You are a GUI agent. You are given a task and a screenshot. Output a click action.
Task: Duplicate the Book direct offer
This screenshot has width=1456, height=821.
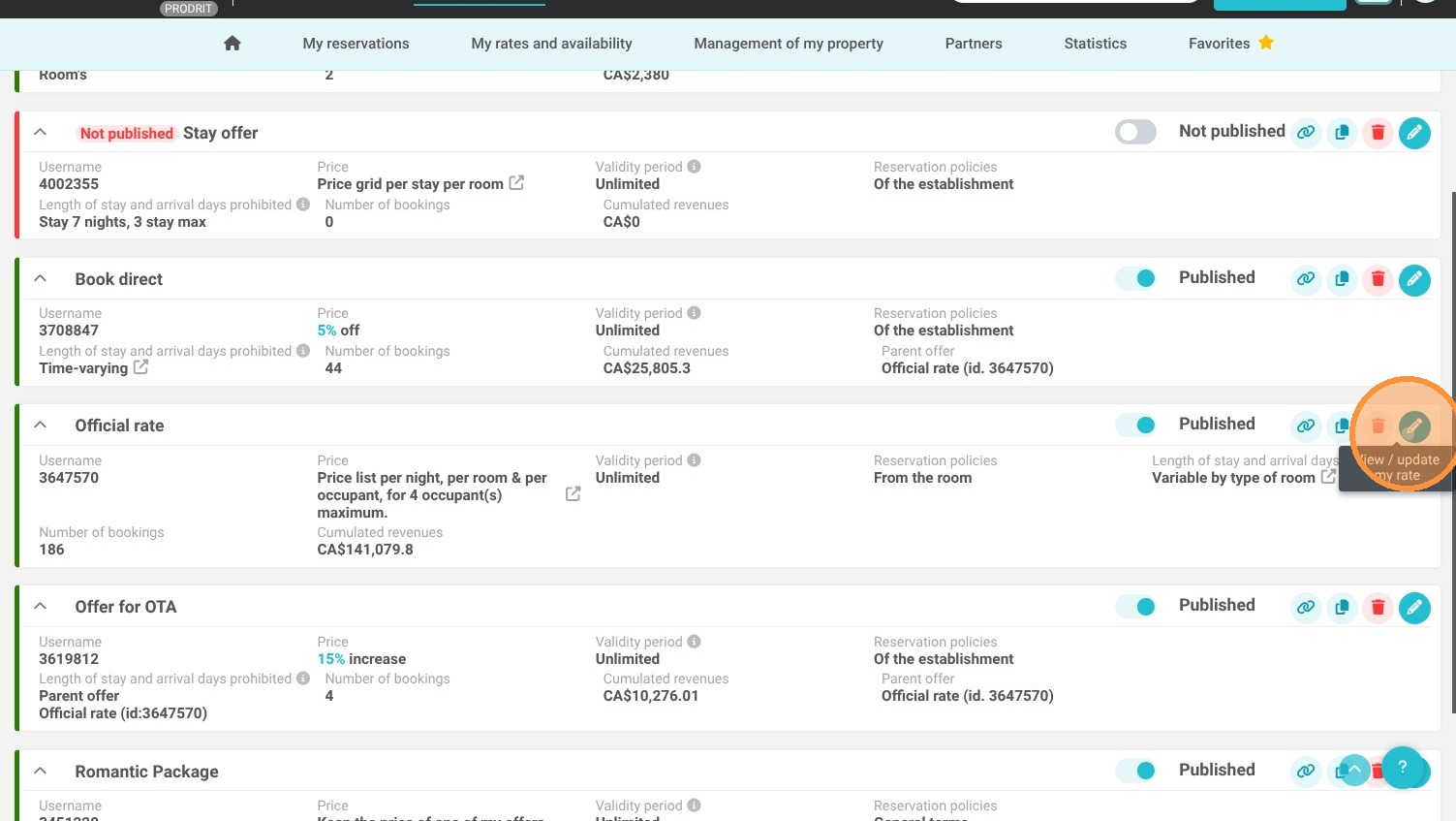[1342, 278]
